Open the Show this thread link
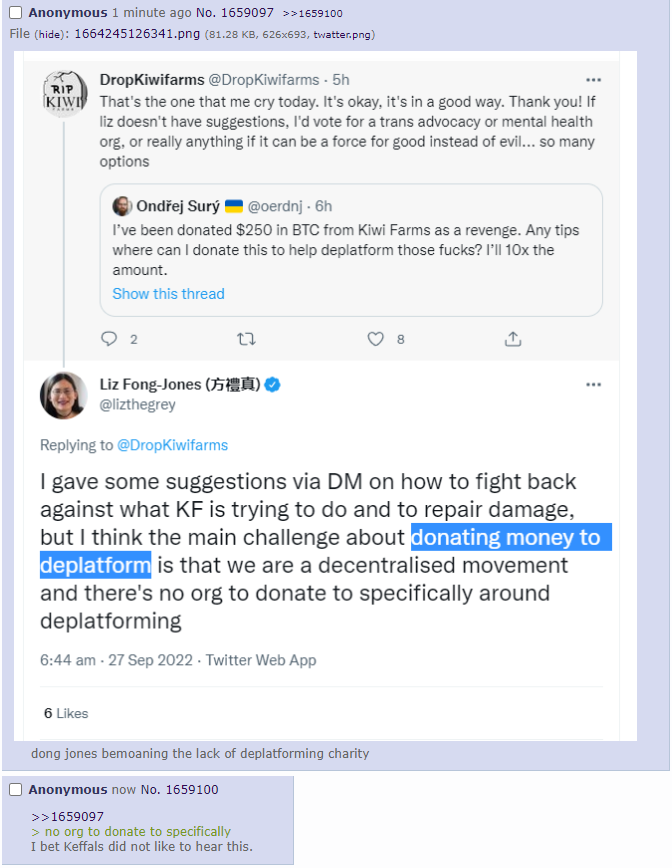The image size is (672, 868). coord(168,294)
